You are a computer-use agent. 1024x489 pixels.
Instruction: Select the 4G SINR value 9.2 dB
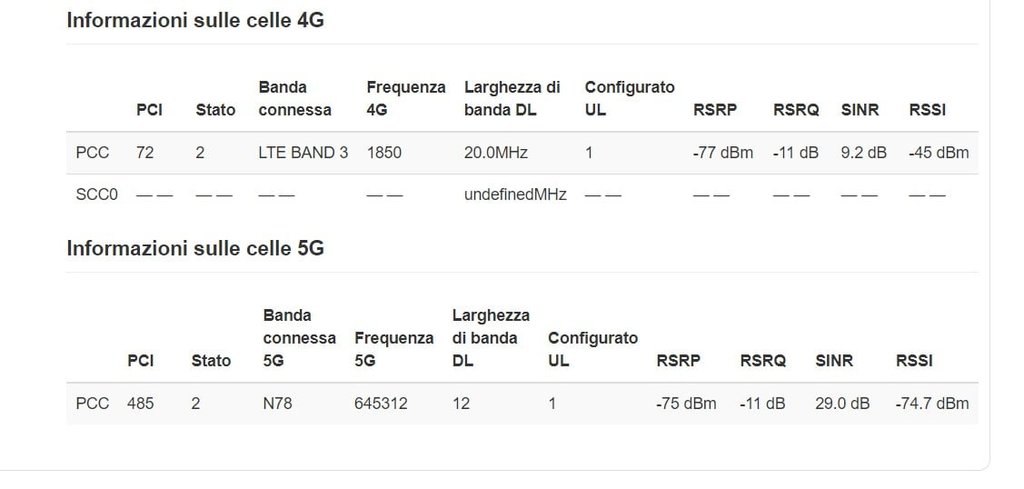(x=863, y=153)
